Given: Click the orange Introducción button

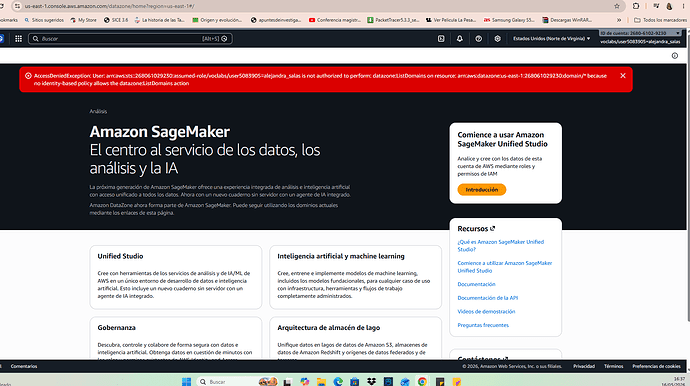Looking at the screenshot, I should pos(482,190).
